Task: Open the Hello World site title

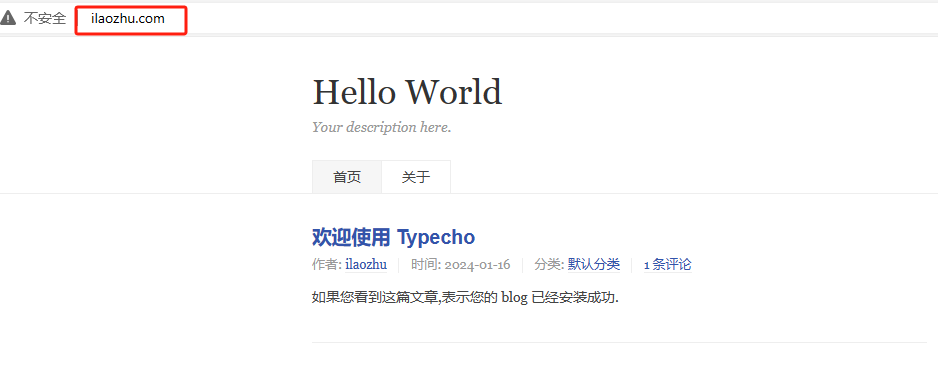Action: [x=407, y=92]
